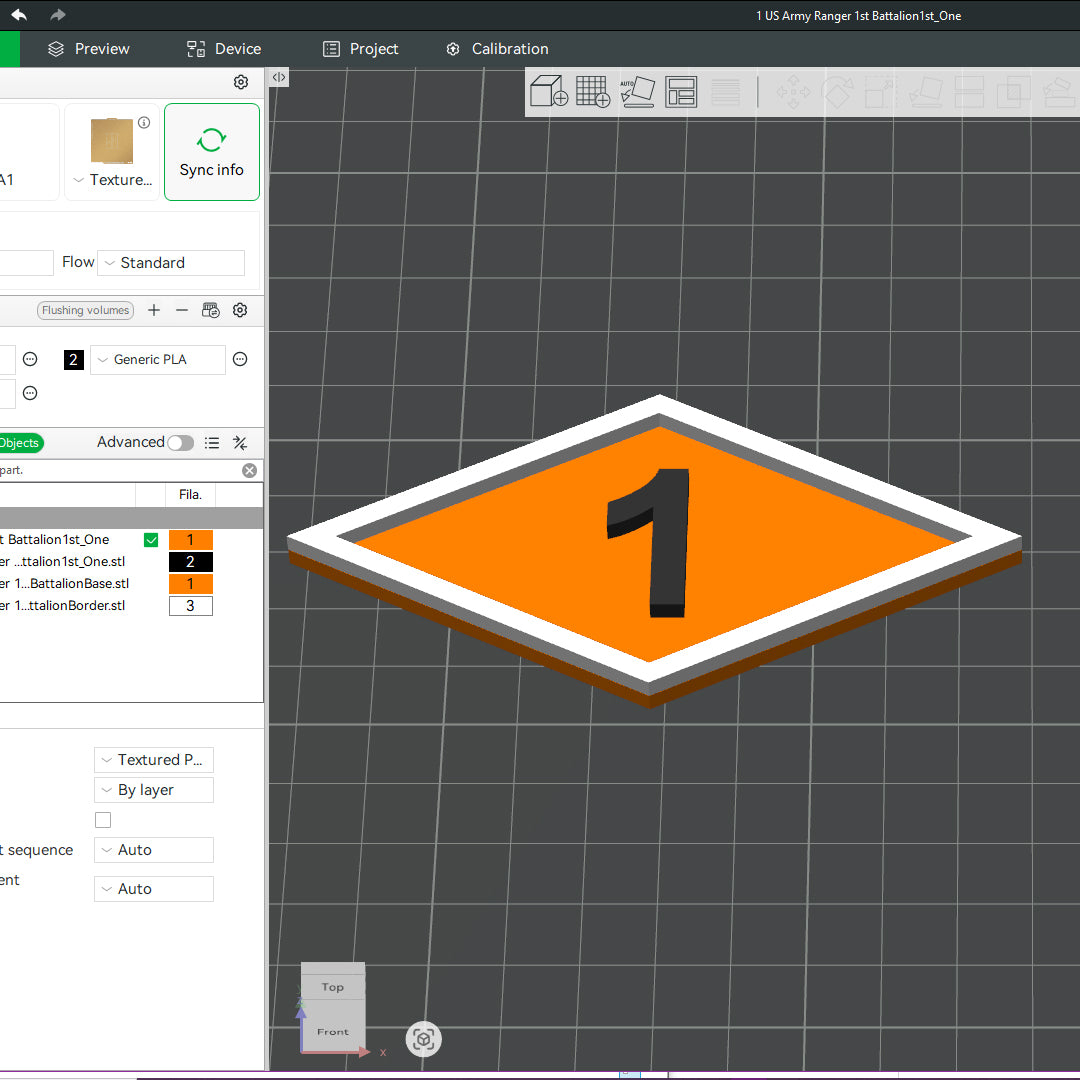
Task: Open the By layer print sequence dropdown
Action: pos(154,790)
